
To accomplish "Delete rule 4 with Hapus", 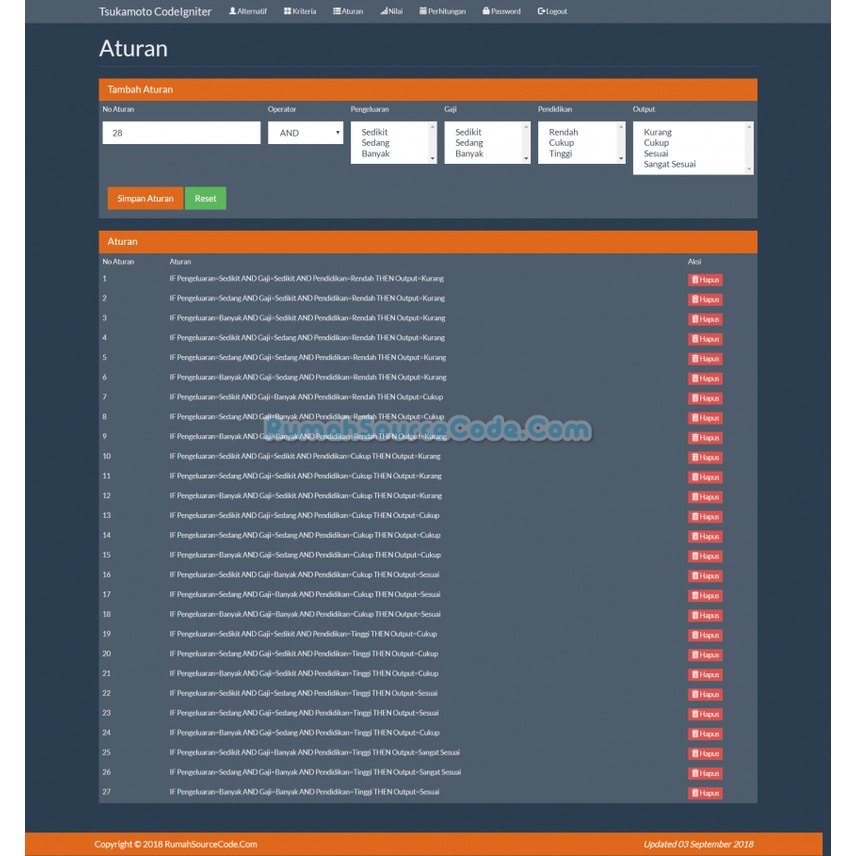I will [705, 339].
